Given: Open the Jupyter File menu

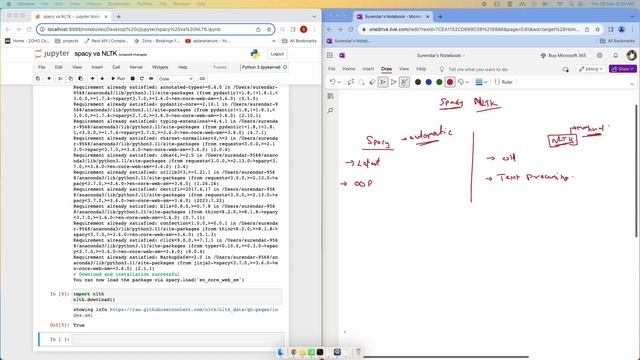Looking at the screenshot, I should pyautogui.click(x=42, y=67).
